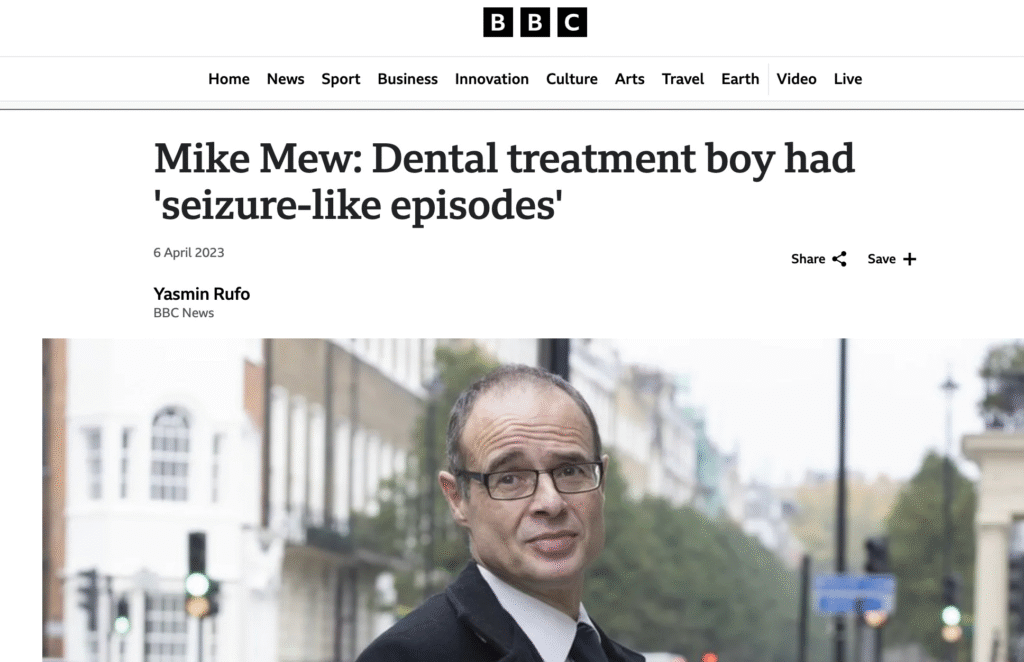
Task: Click the 6 April 2023 date
Action: click(x=189, y=253)
